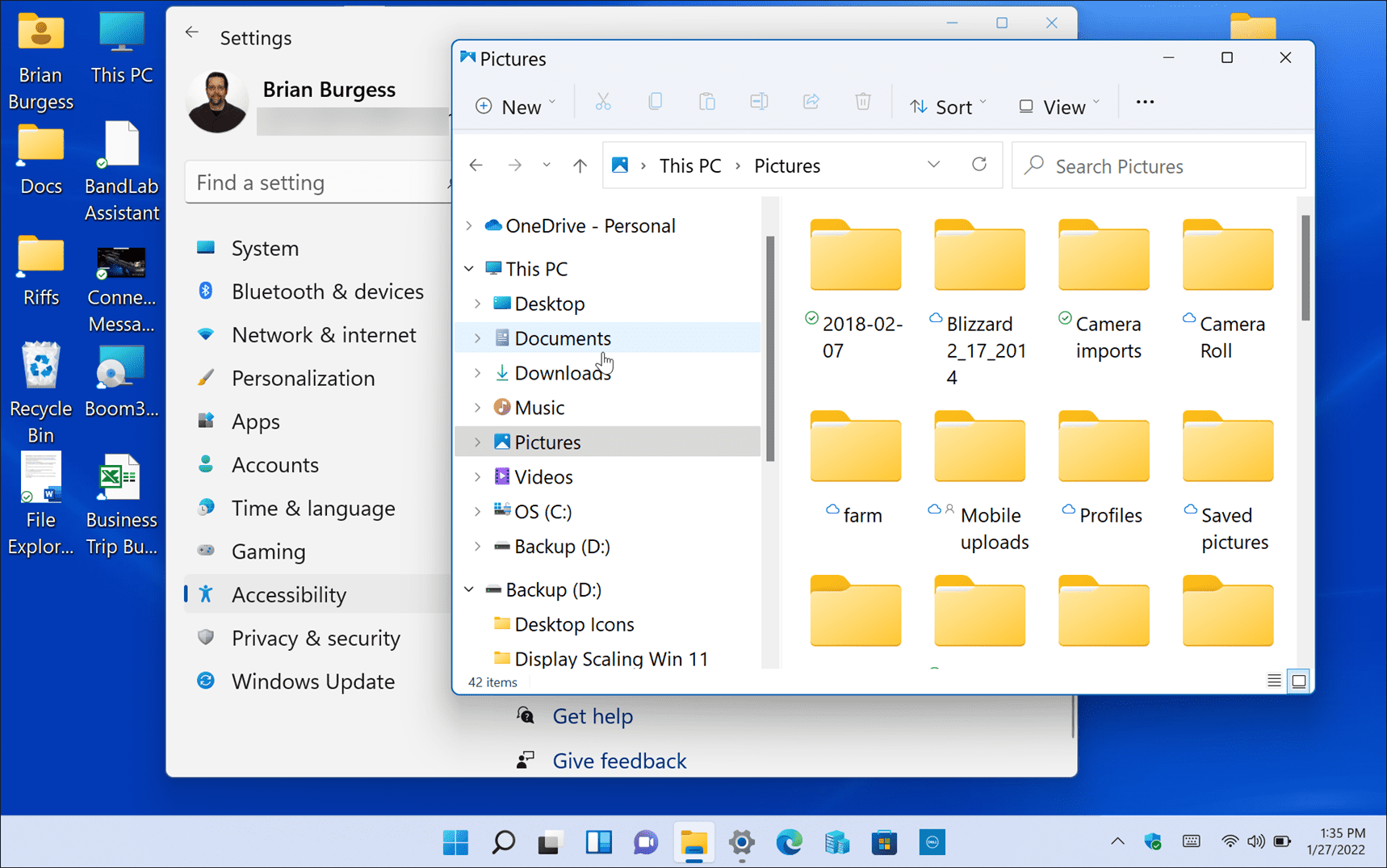Select the Copy icon

(x=655, y=102)
